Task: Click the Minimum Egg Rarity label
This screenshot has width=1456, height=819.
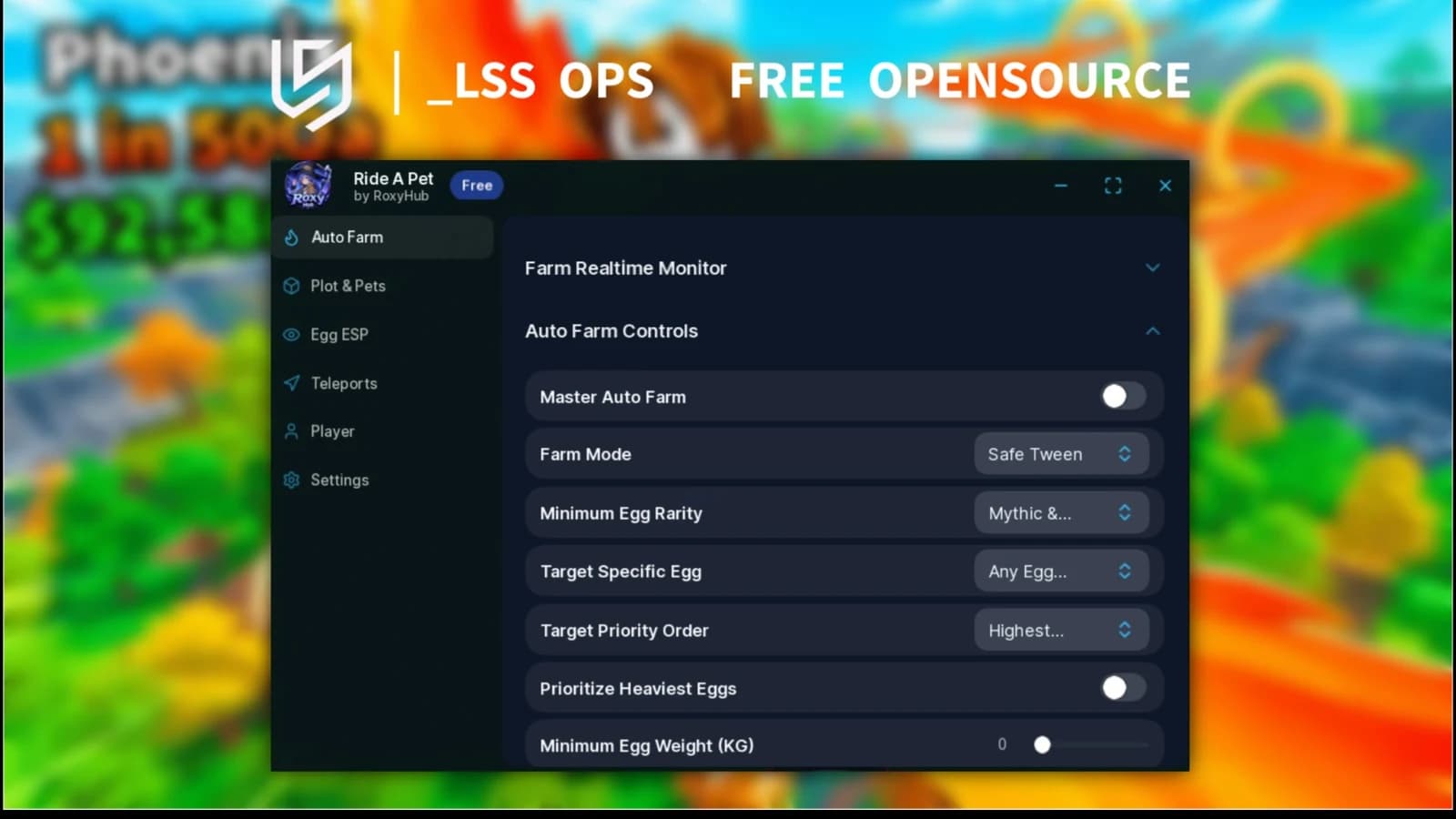Action: (621, 513)
